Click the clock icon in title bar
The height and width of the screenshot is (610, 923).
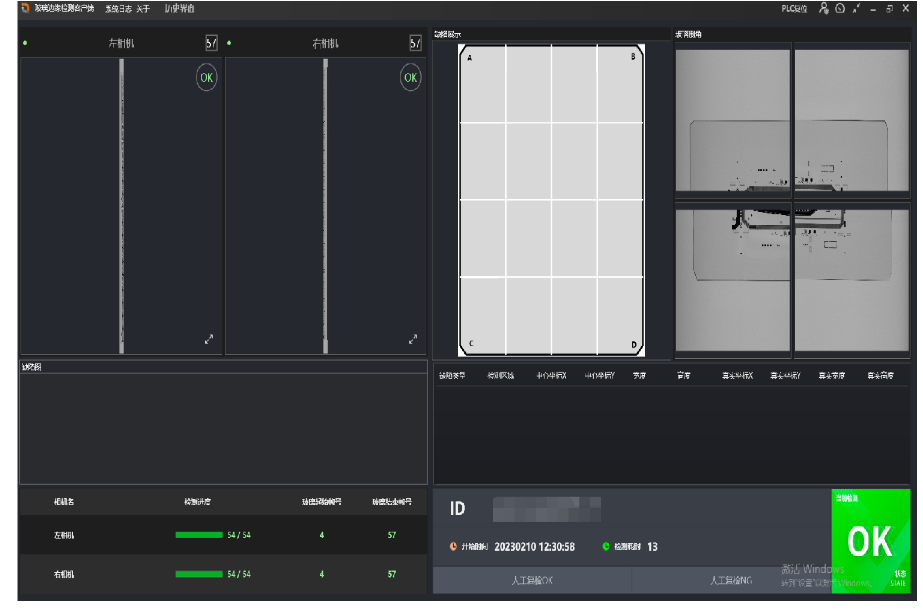pos(840,8)
